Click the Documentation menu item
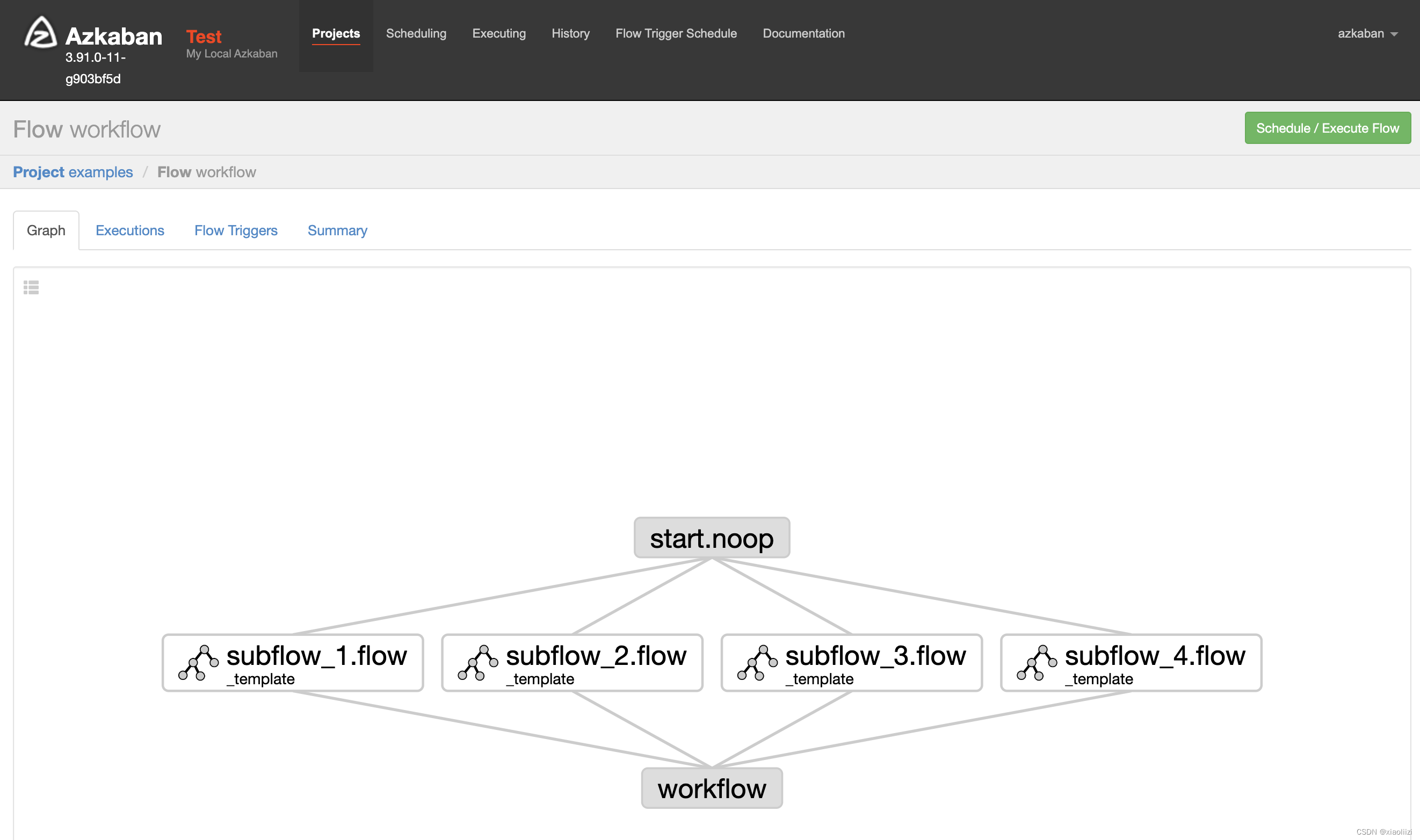This screenshot has height=840, width=1420. [x=805, y=33]
